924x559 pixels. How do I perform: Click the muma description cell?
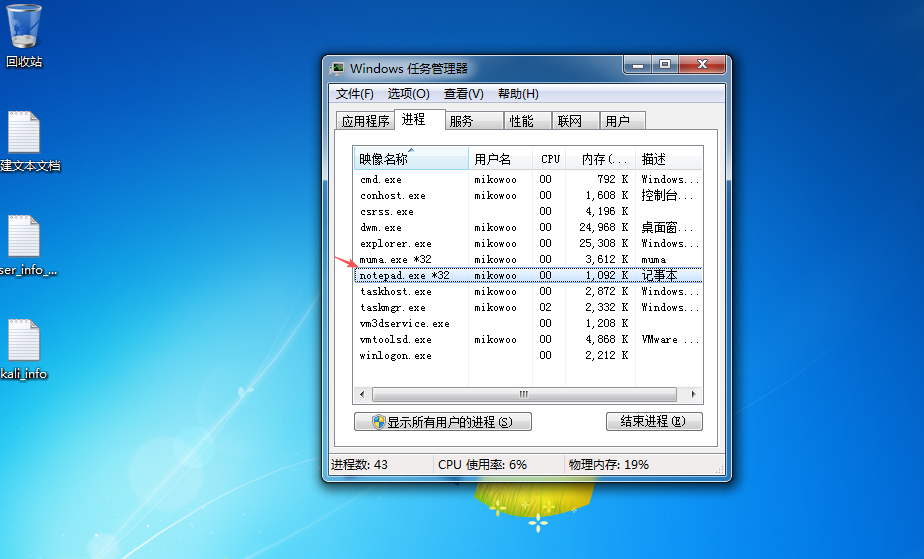[654, 259]
